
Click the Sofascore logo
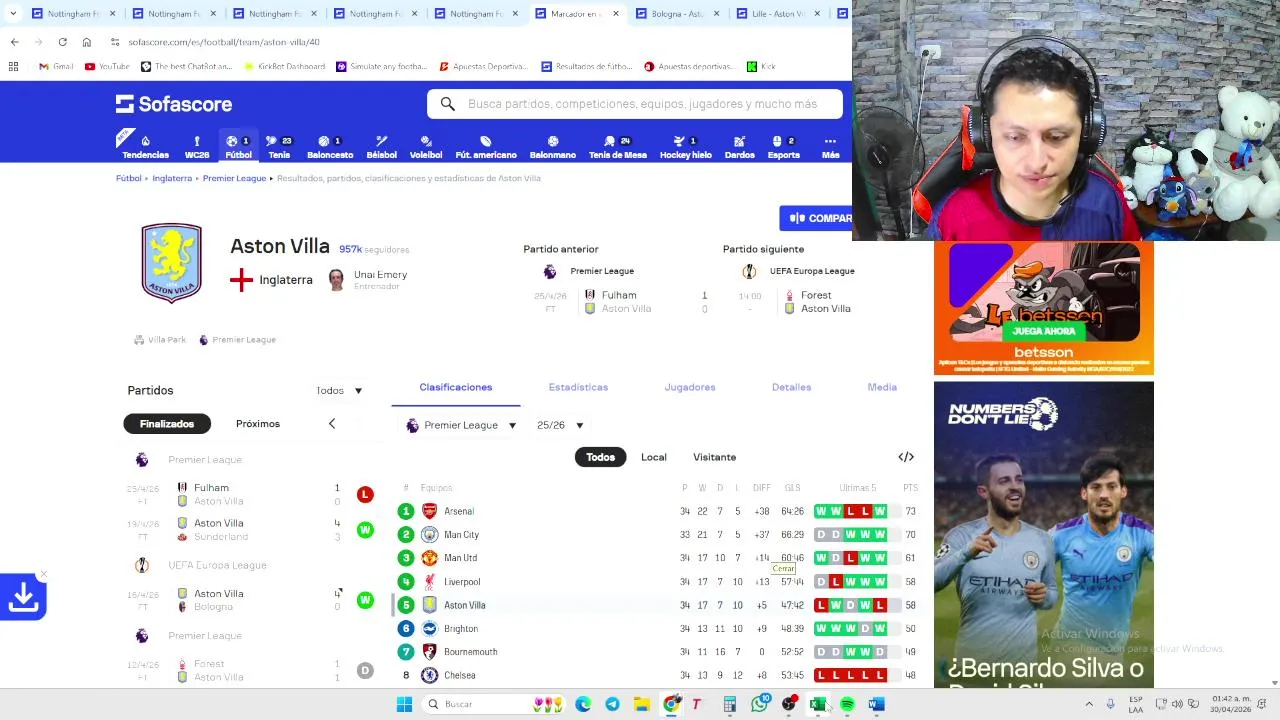click(174, 104)
